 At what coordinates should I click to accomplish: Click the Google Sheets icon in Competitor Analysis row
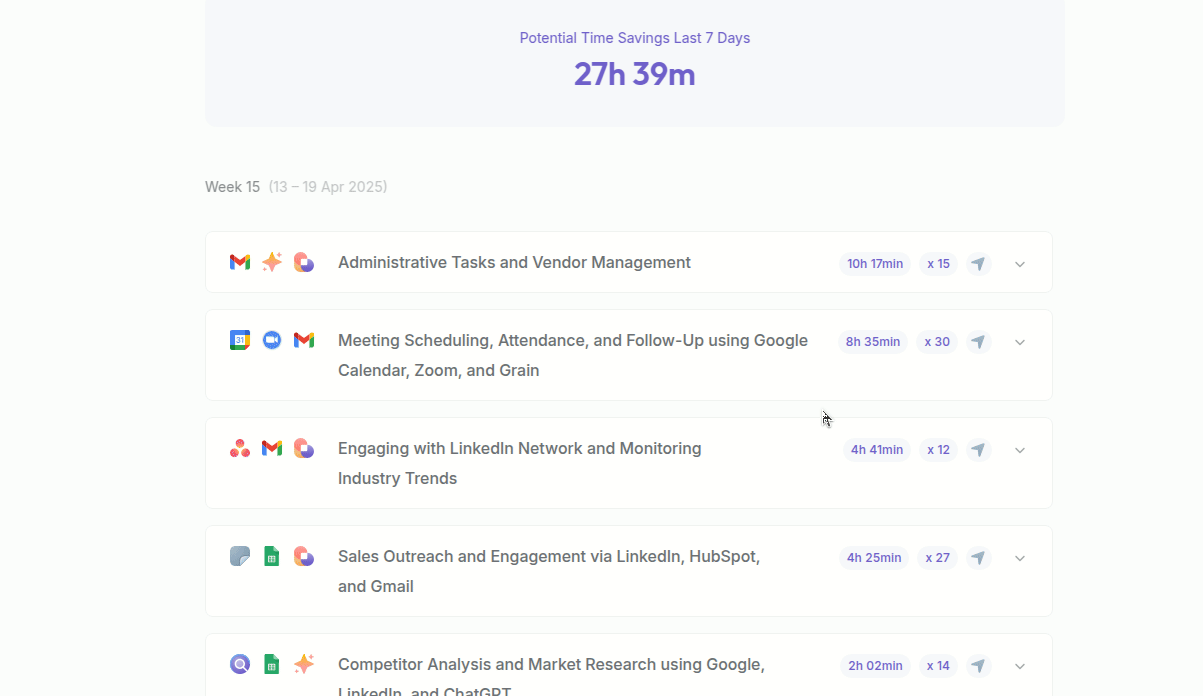272,664
